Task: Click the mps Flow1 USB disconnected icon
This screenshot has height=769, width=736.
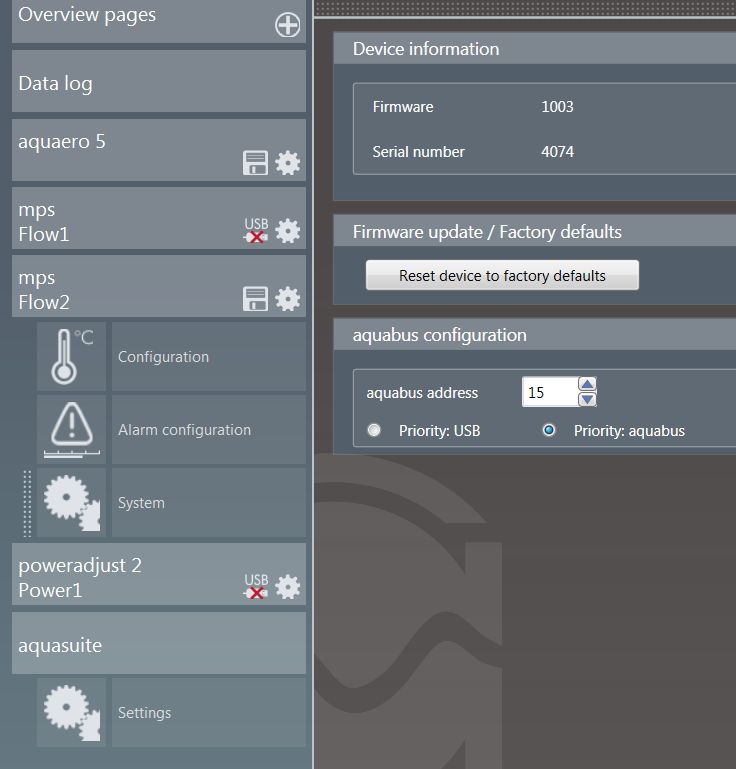Action: coord(256,231)
